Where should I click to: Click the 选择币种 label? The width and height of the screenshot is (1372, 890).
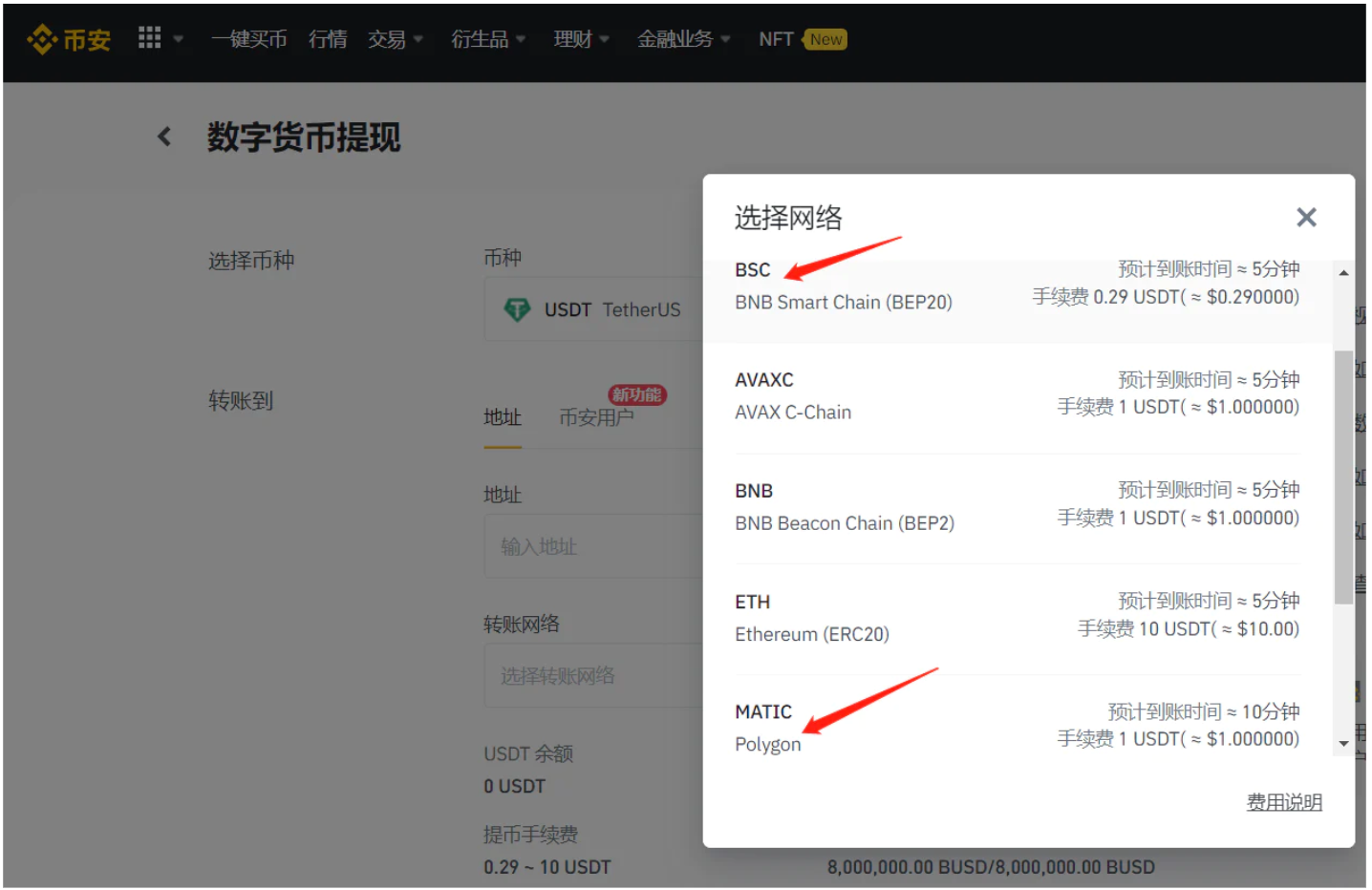251,261
